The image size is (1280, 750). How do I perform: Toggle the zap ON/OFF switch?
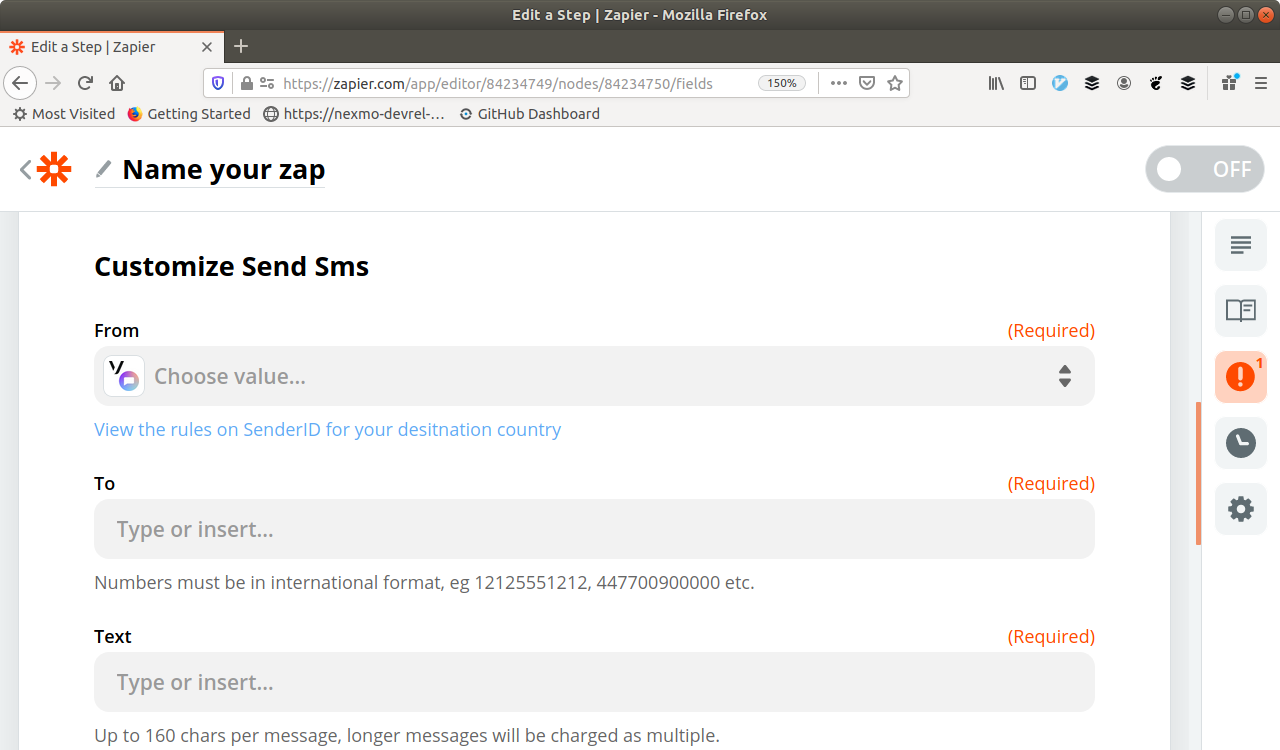pos(1205,169)
